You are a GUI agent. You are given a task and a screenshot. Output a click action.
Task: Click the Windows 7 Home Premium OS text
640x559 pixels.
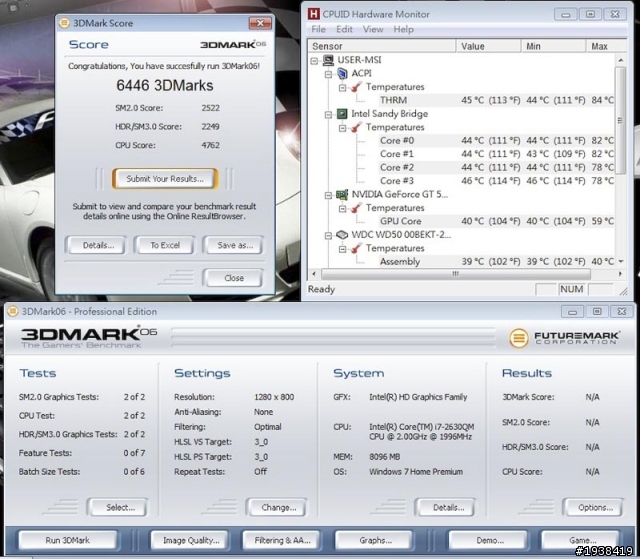pyautogui.click(x=416, y=472)
